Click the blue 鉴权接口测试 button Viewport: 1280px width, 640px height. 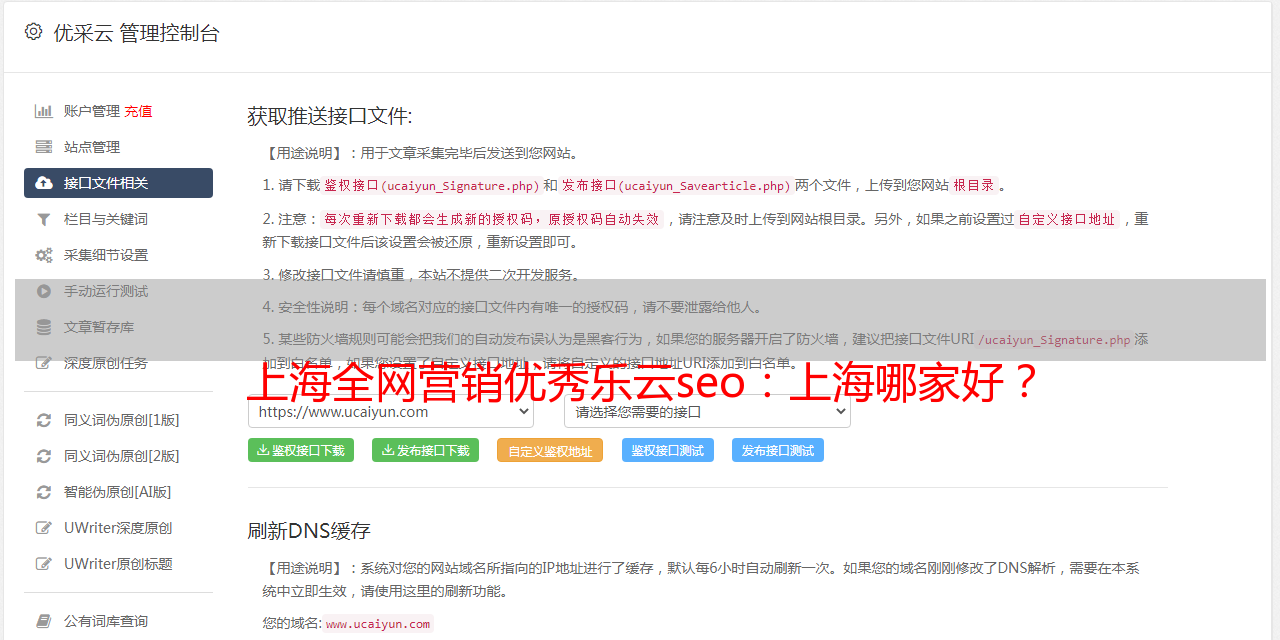[x=668, y=450]
